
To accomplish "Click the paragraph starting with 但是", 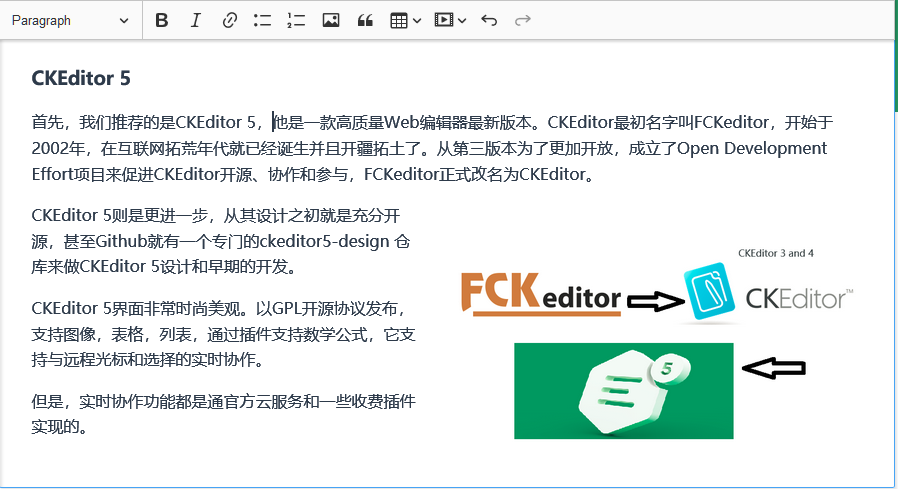I will (223, 413).
